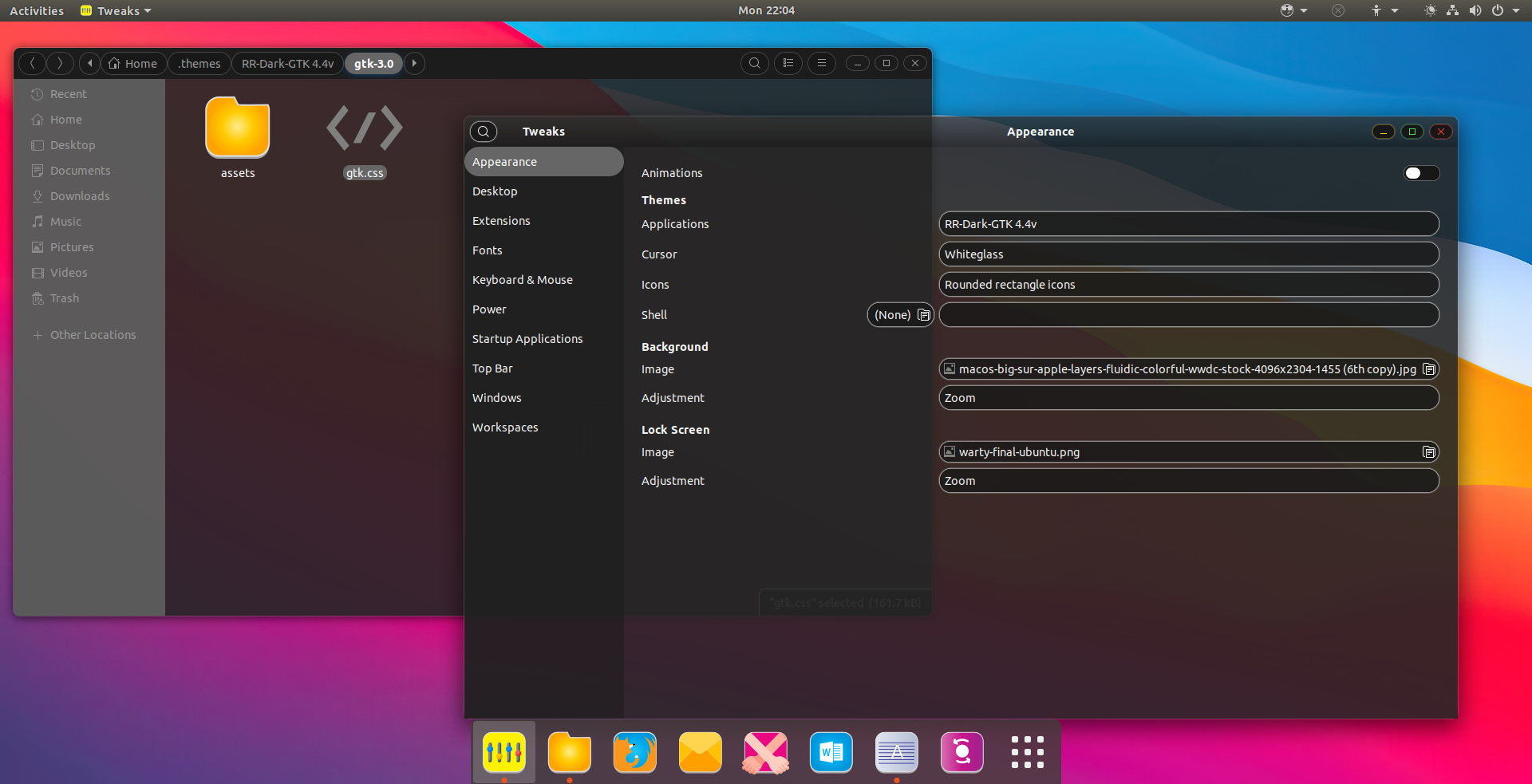Open Recent in Files sidebar
1532x784 pixels.
pyautogui.click(x=89, y=94)
